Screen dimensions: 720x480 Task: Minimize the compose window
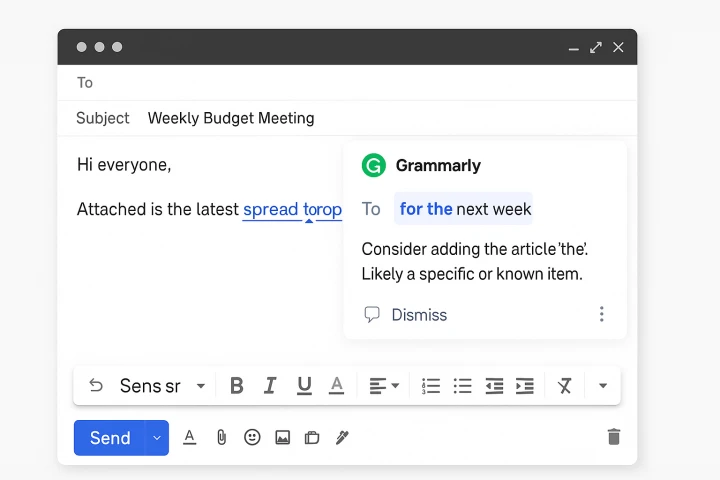574,48
